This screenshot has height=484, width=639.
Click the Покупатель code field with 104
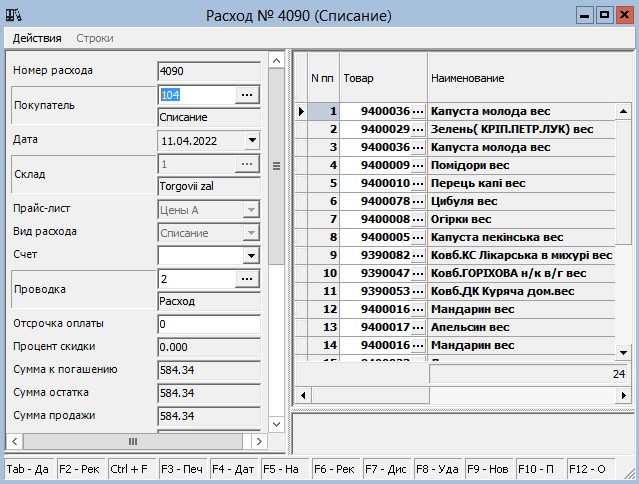pyautogui.click(x=196, y=94)
